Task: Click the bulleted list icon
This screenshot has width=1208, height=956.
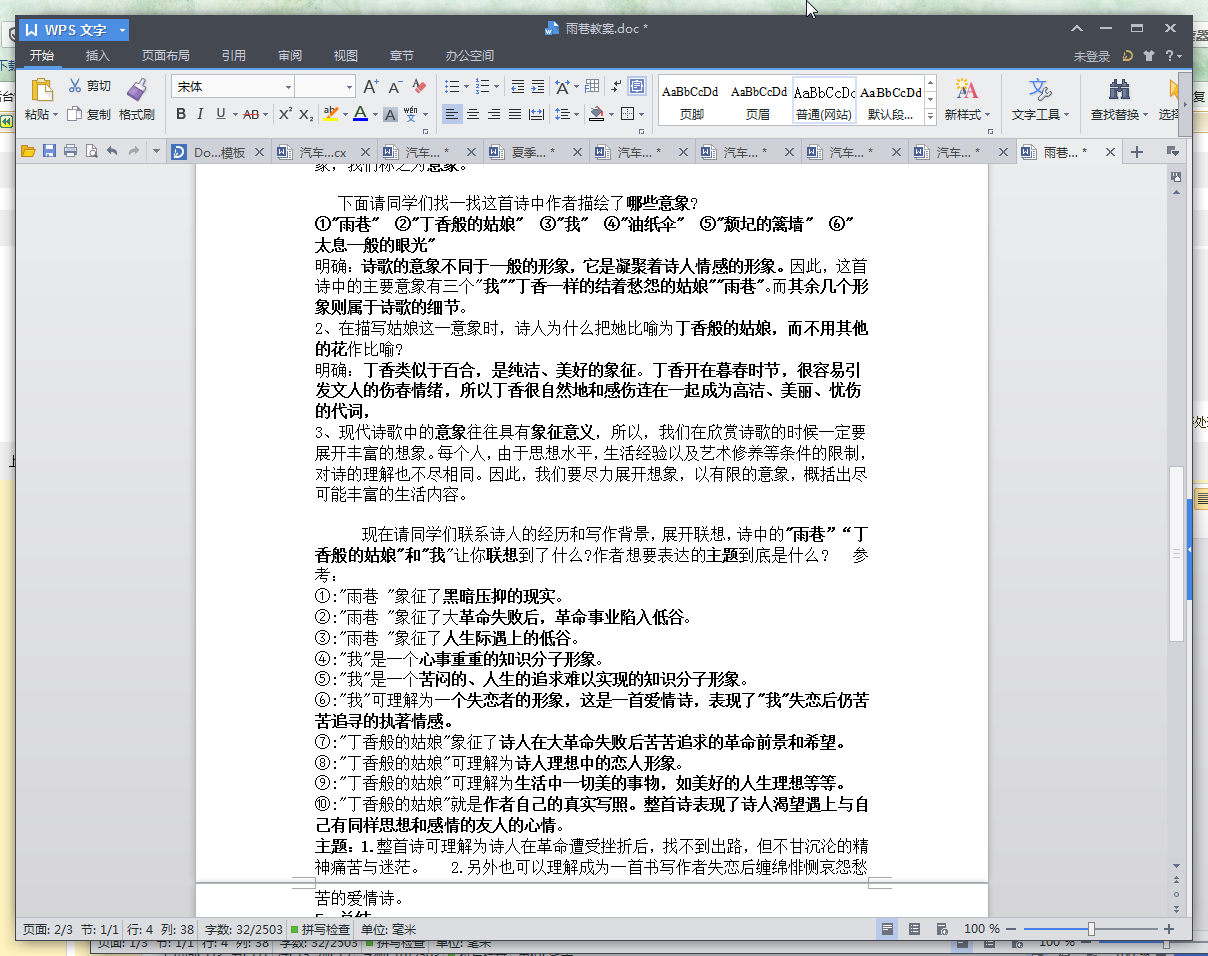Action: (x=451, y=87)
